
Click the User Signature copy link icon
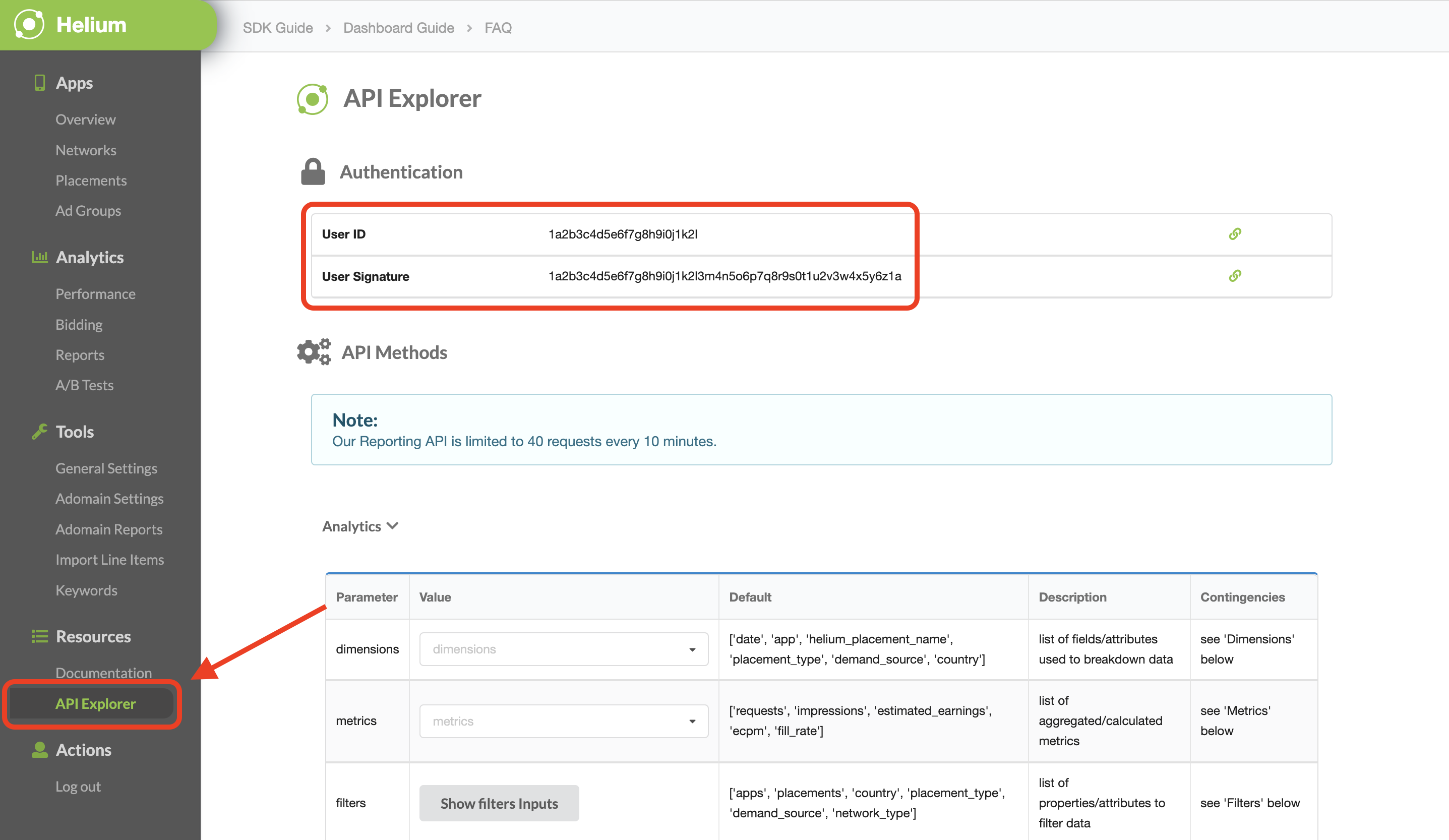coord(1235,276)
